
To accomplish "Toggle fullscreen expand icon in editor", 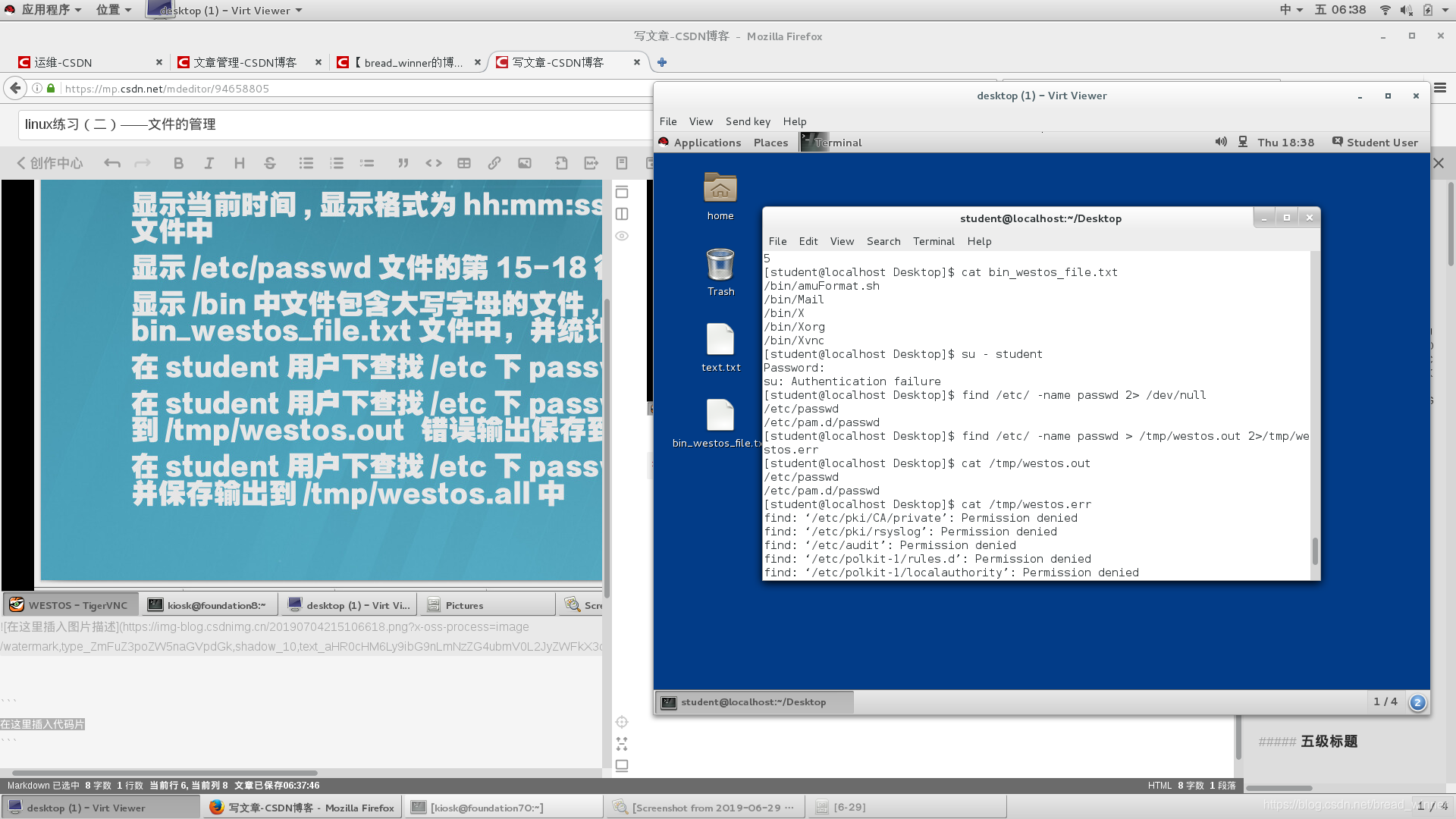I will coord(622,744).
